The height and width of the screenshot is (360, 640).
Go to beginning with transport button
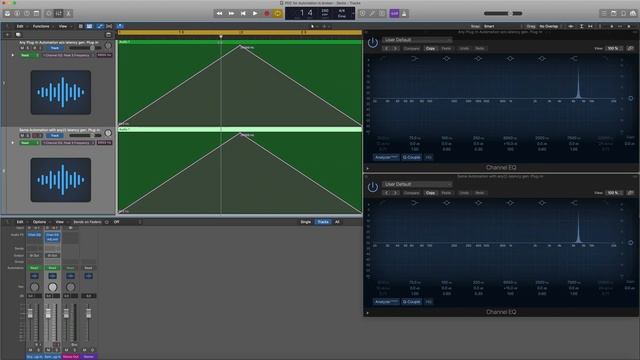pyautogui.click(x=243, y=13)
